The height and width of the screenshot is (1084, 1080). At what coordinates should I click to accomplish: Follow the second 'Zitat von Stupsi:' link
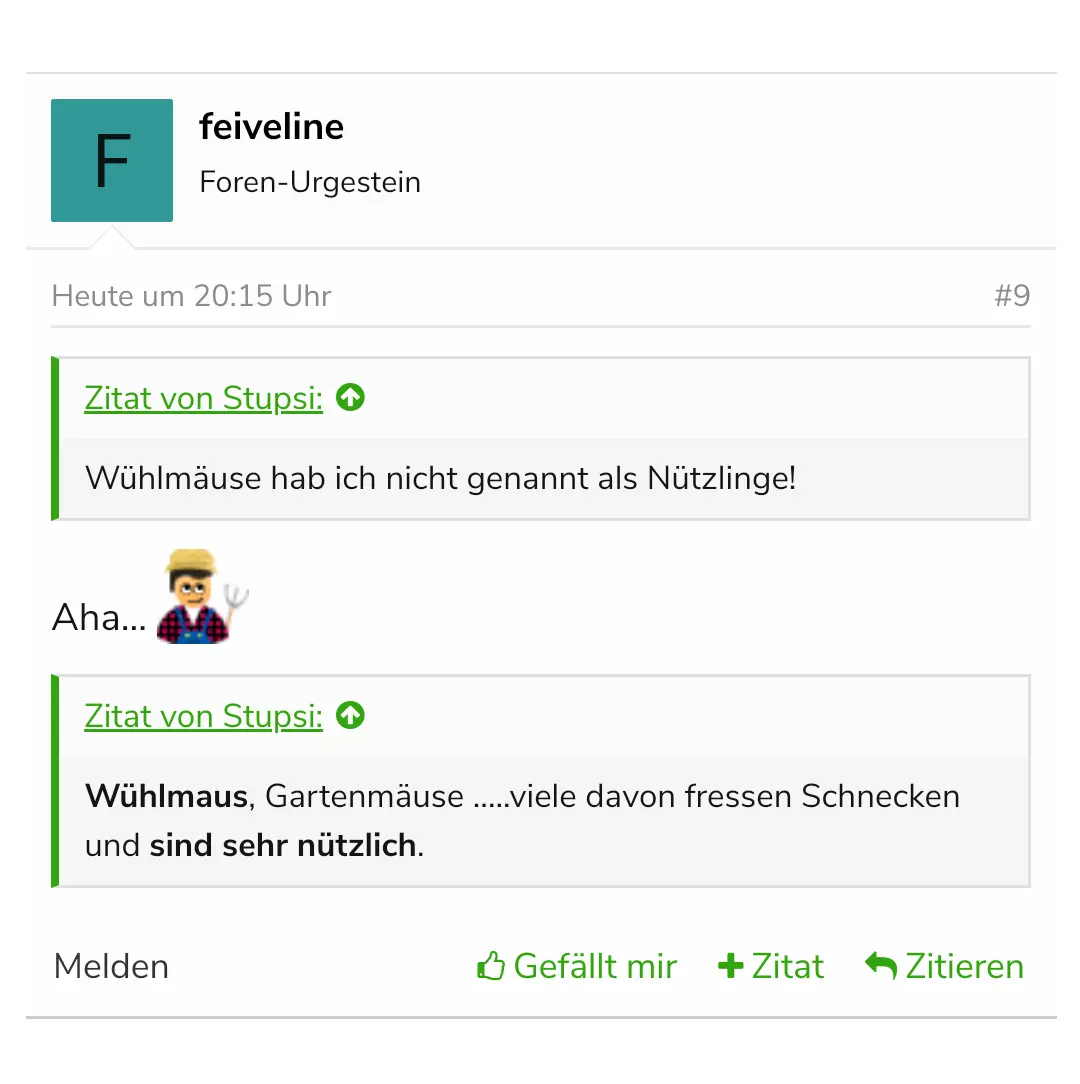[x=204, y=716]
